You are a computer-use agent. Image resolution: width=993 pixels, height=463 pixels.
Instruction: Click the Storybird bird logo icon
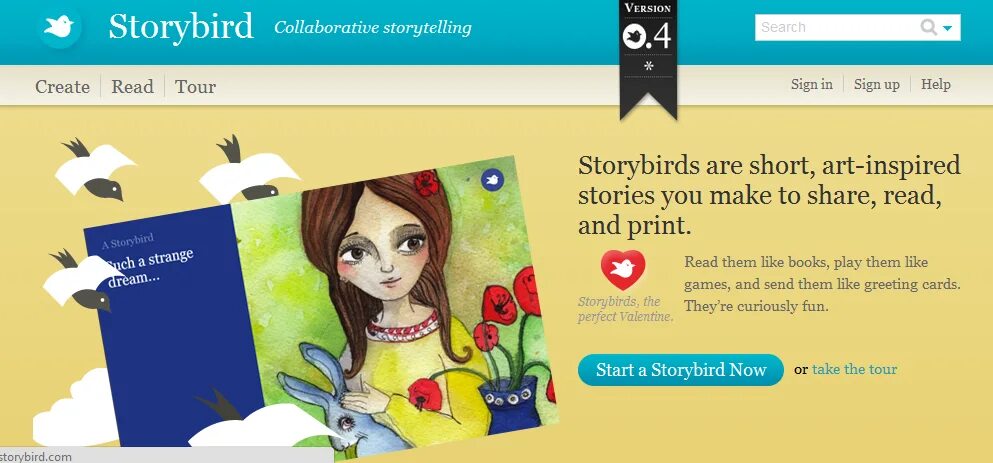[60, 27]
